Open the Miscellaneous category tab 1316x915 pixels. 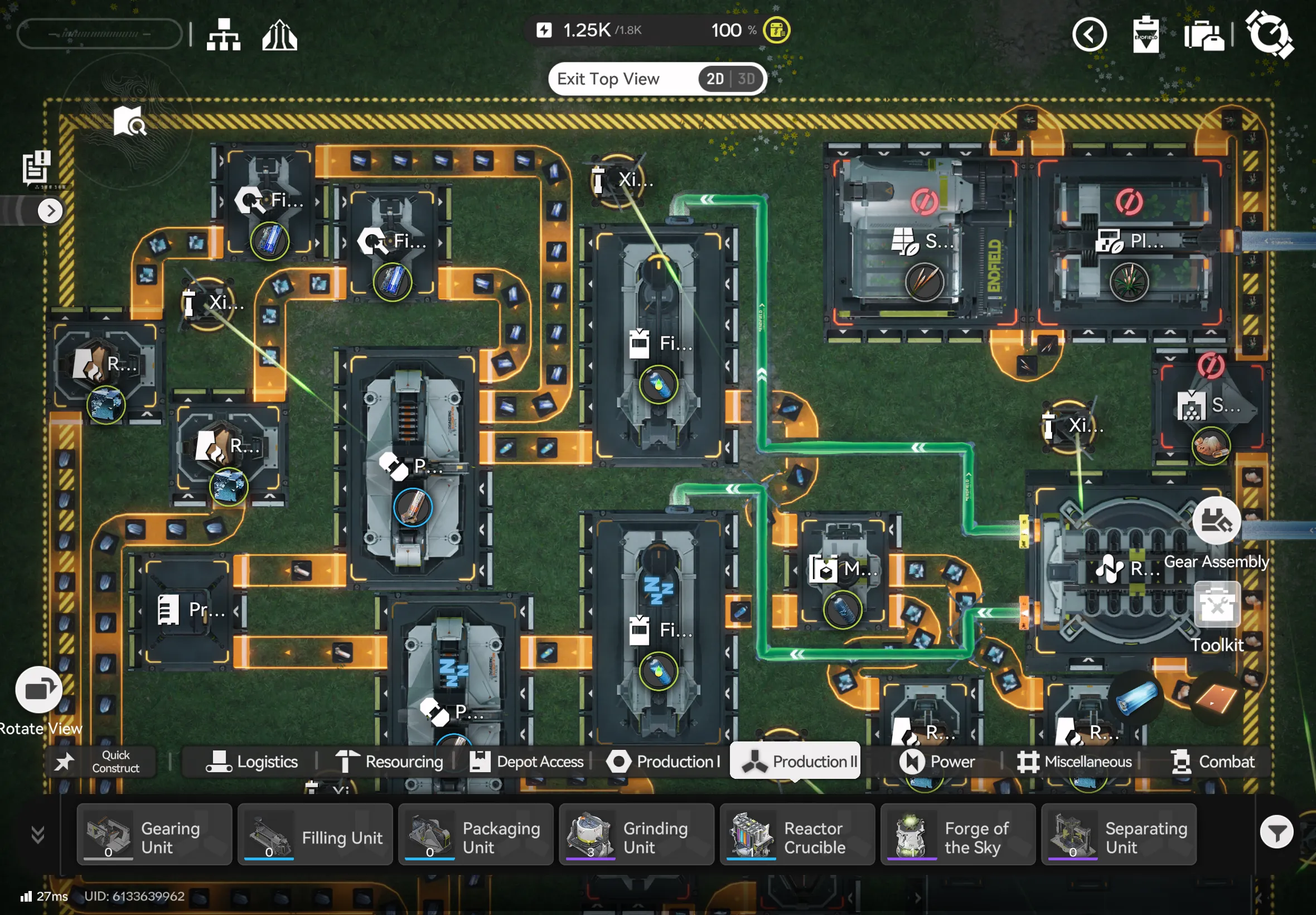[x=1074, y=762]
